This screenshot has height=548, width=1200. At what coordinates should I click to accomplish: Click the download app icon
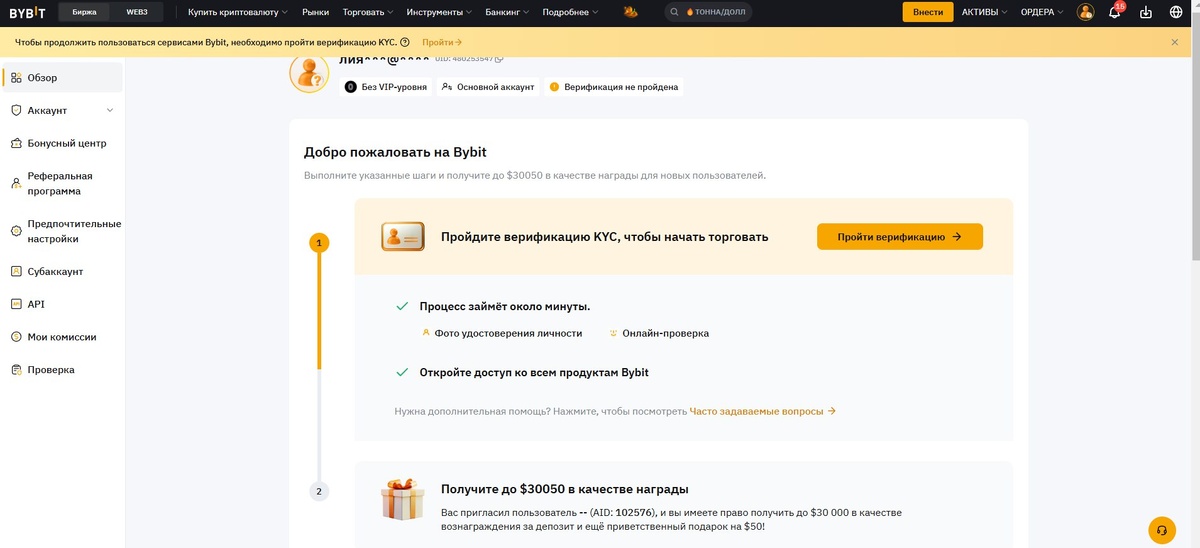pos(1146,12)
